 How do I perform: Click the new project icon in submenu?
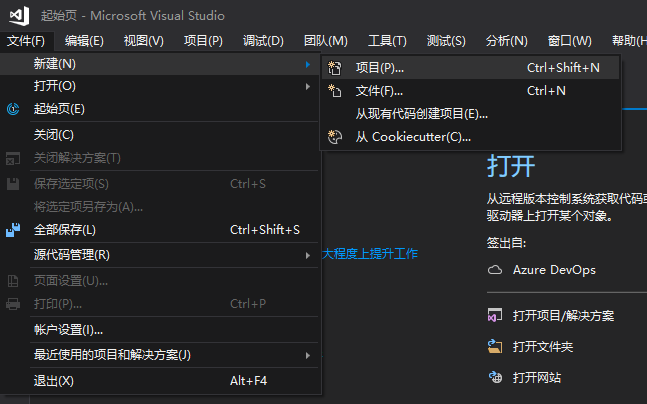click(x=335, y=68)
